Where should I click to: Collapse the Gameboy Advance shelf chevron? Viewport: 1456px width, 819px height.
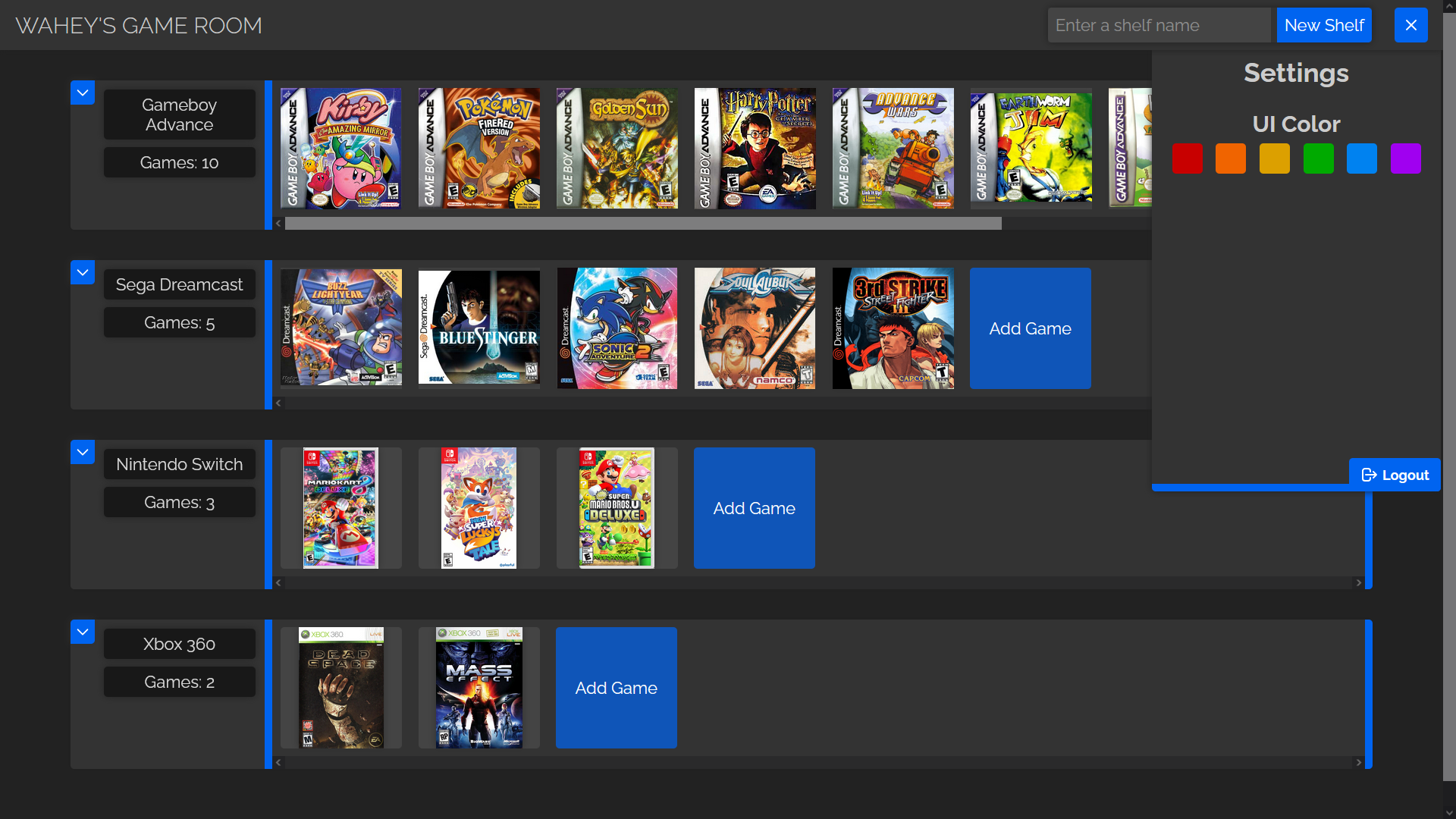pos(83,93)
